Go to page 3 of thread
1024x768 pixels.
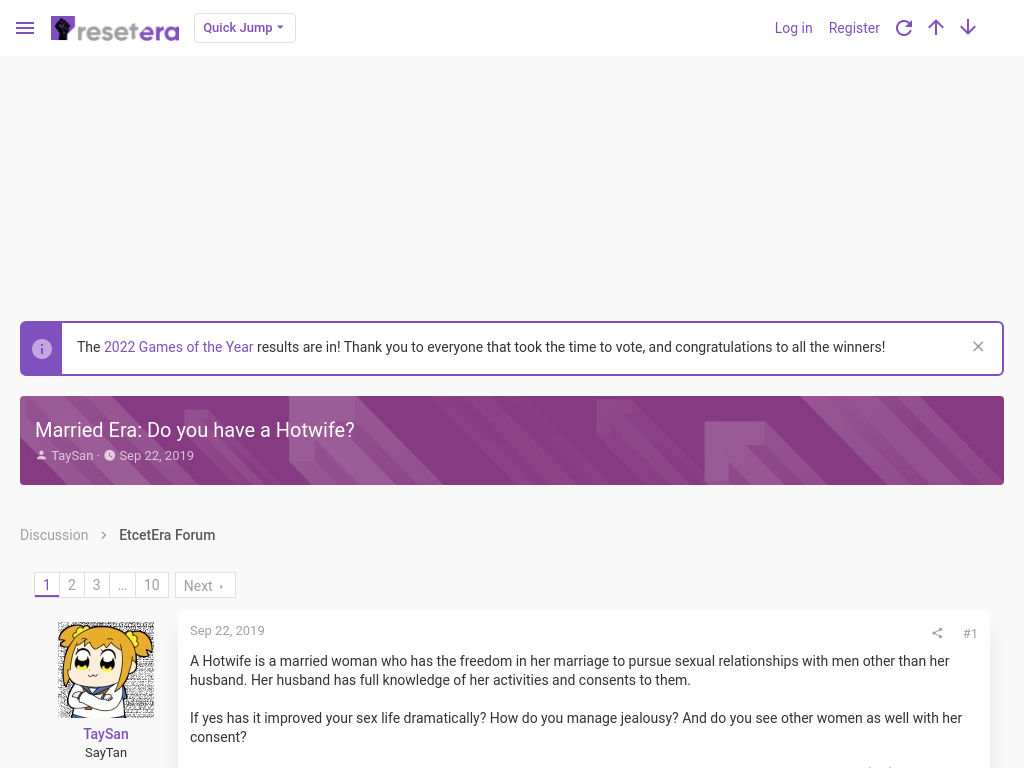pos(97,585)
